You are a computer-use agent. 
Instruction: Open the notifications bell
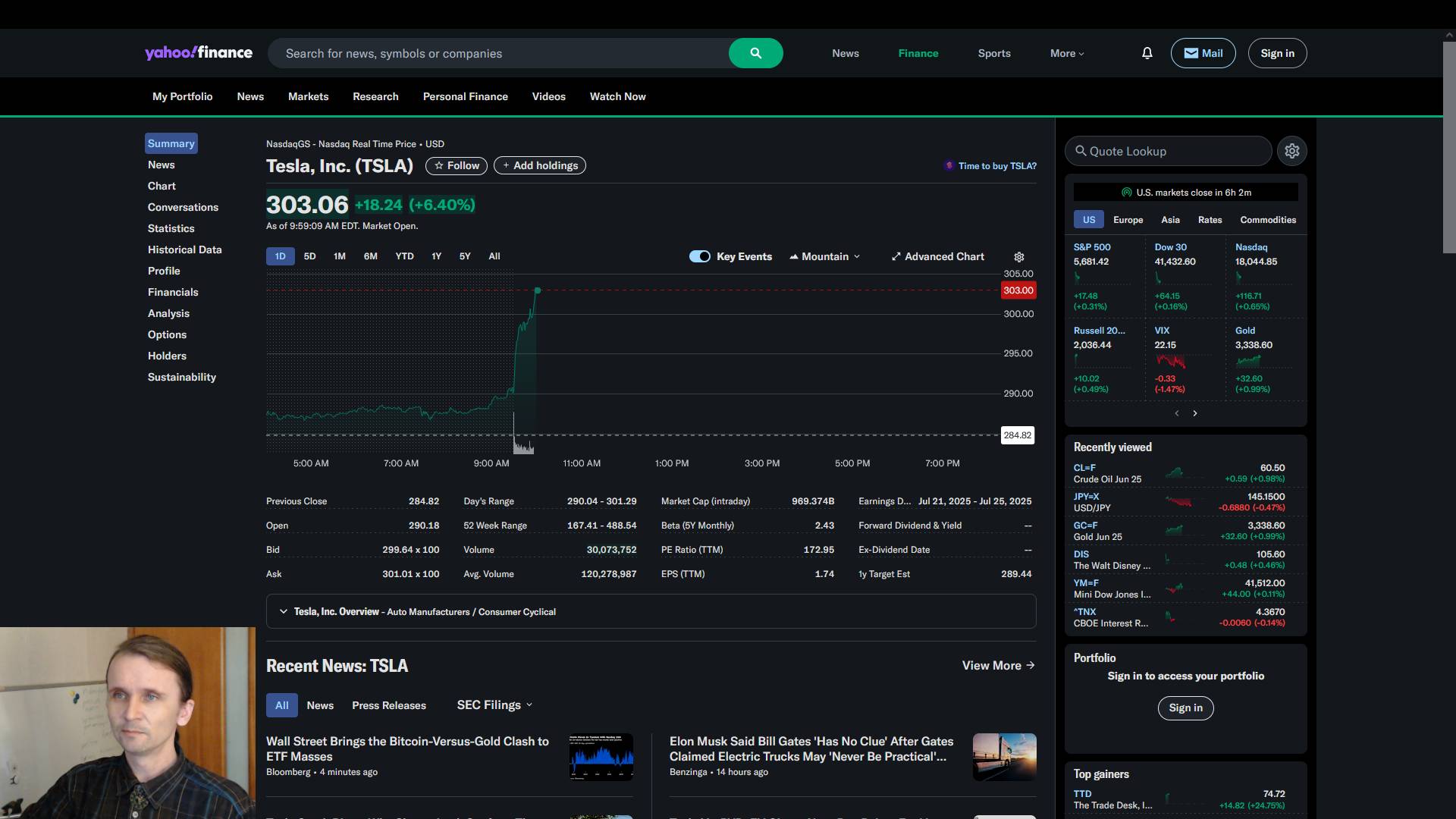(x=1147, y=53)
